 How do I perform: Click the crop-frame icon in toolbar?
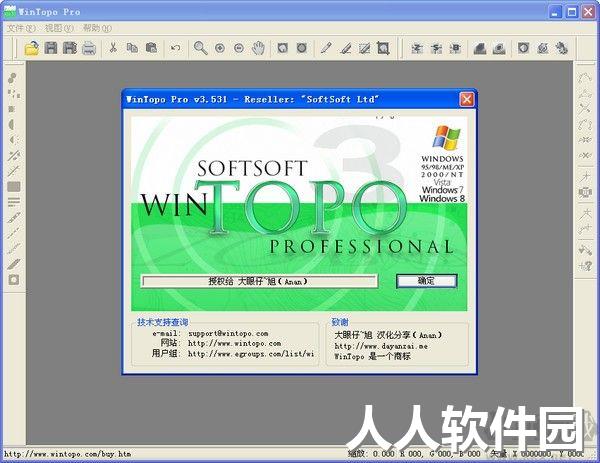point(383,48)
